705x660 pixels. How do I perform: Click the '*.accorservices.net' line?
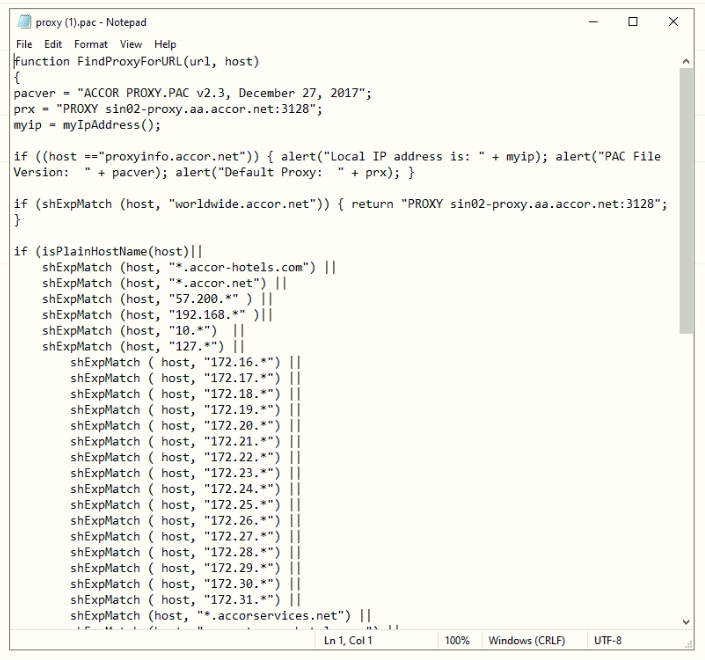[220, 615]
